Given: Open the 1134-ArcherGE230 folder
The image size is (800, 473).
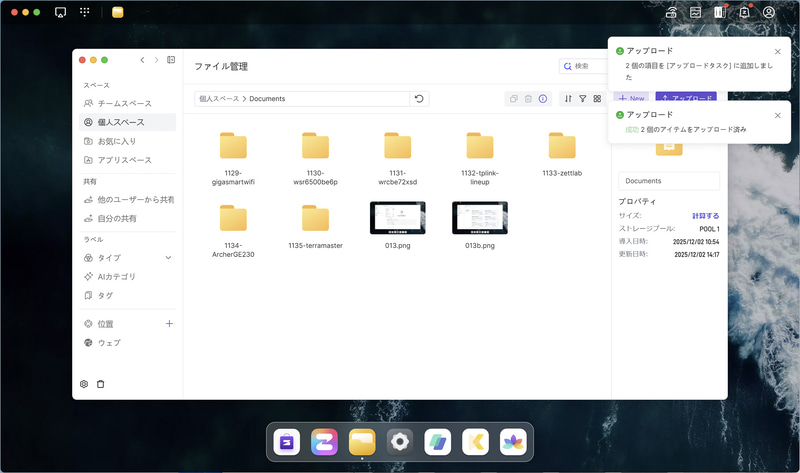Looking at the screenshot, I should click(233, 219).
